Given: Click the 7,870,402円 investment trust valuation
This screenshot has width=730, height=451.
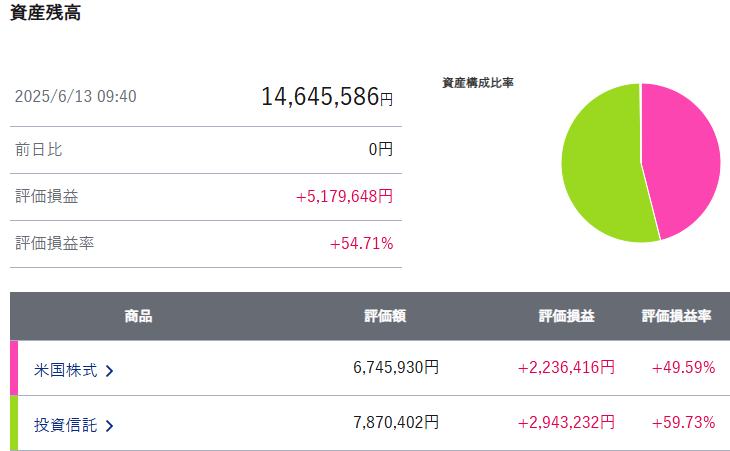Looking at the screenshot, I should [x=395, y=423].
